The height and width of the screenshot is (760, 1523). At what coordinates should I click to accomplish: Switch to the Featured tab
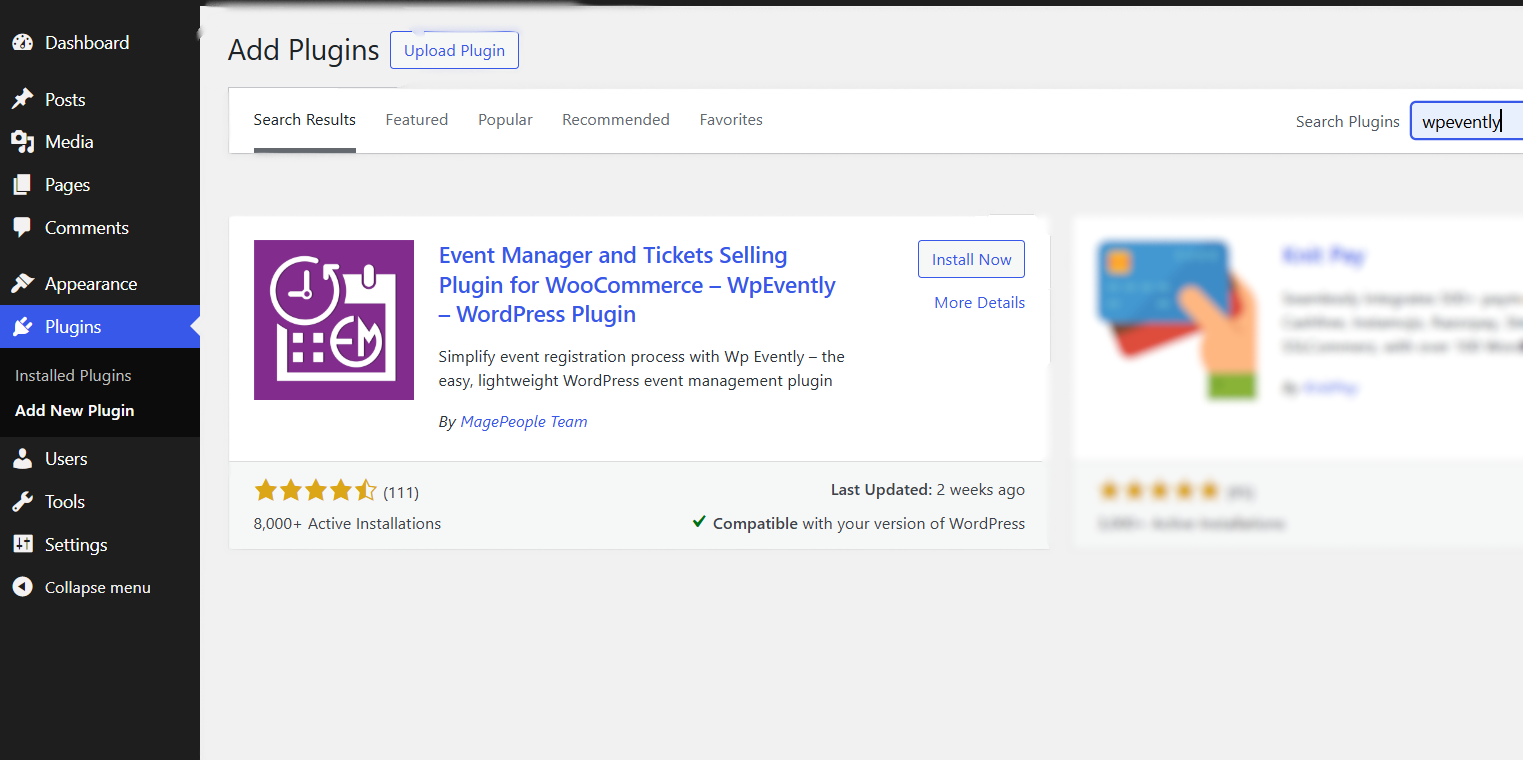pyautogui.click(x=417, y=120)
